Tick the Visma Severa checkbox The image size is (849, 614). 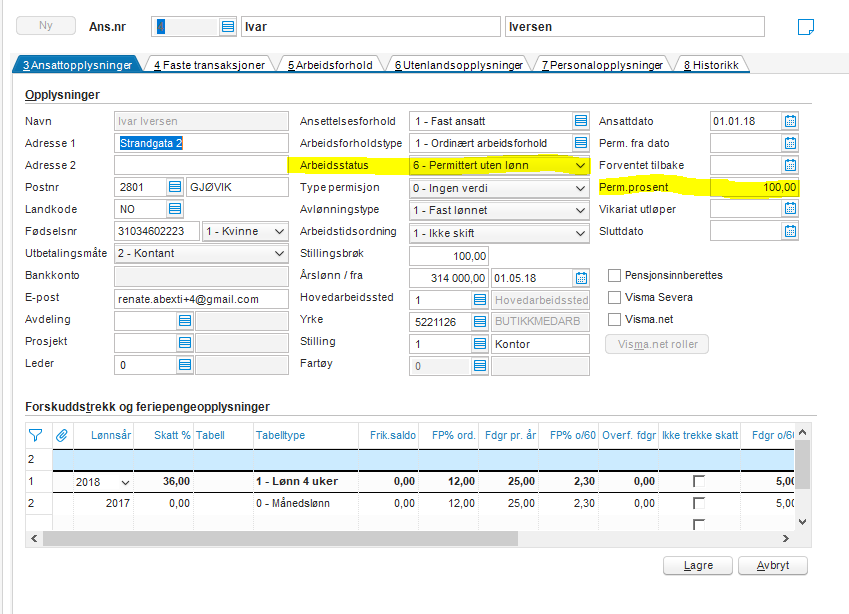point(616,297)
